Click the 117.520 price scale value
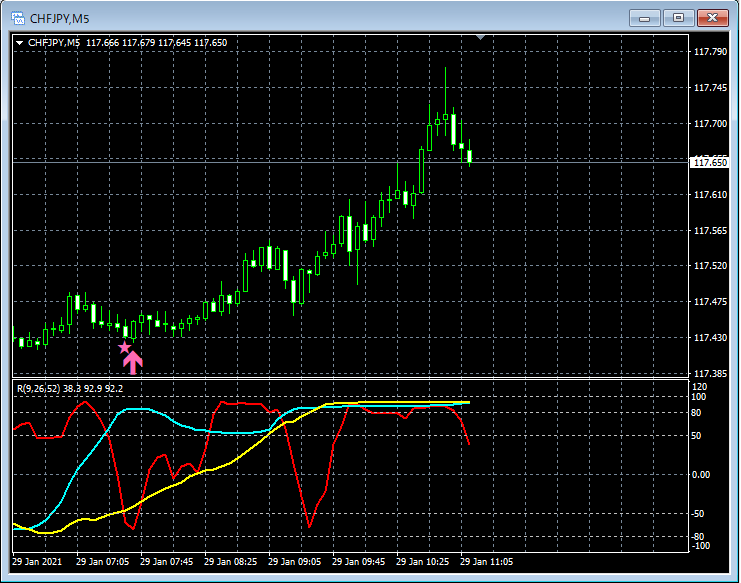This screenshot has height=583, width=741. tap(710, 266)
